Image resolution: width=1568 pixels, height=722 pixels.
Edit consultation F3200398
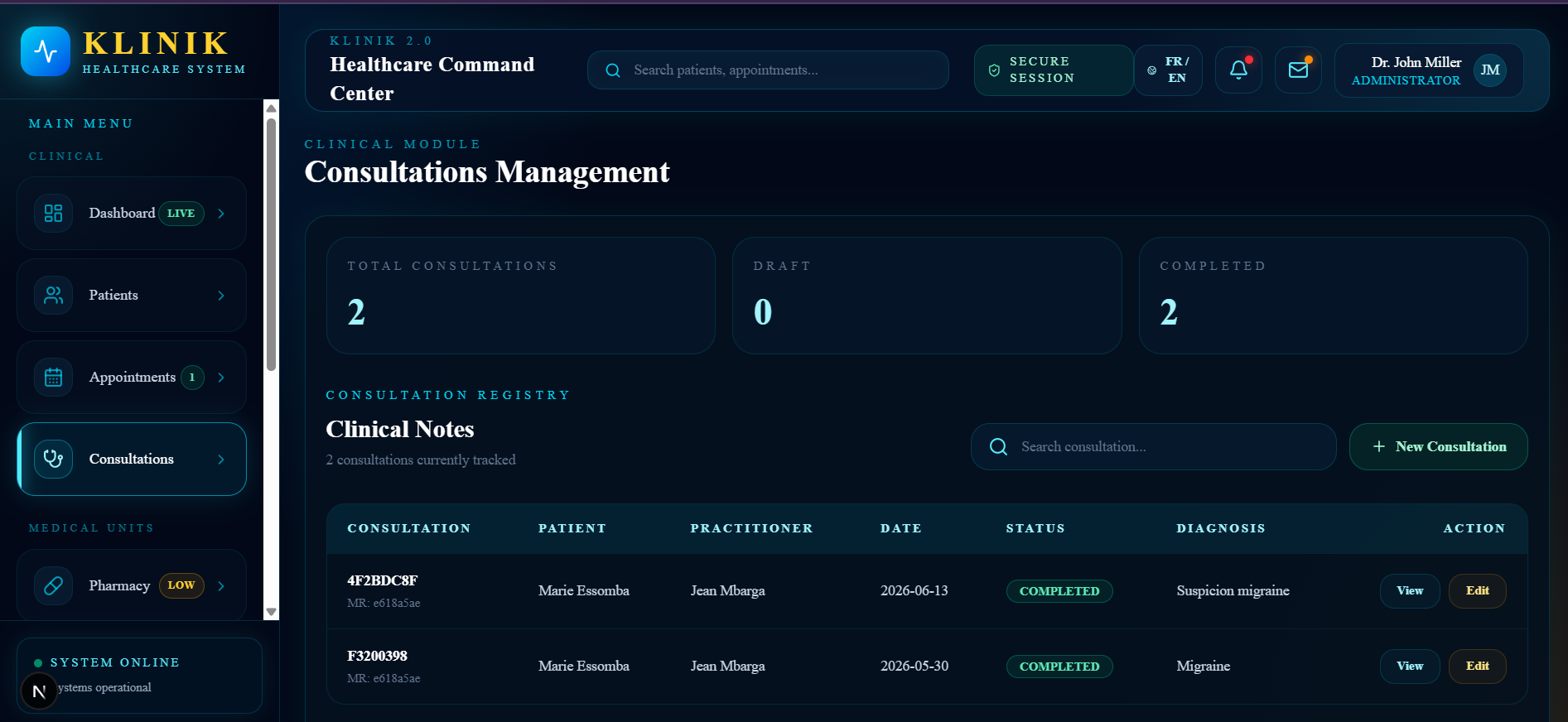pyautogui.click(x=1478, y=667)
